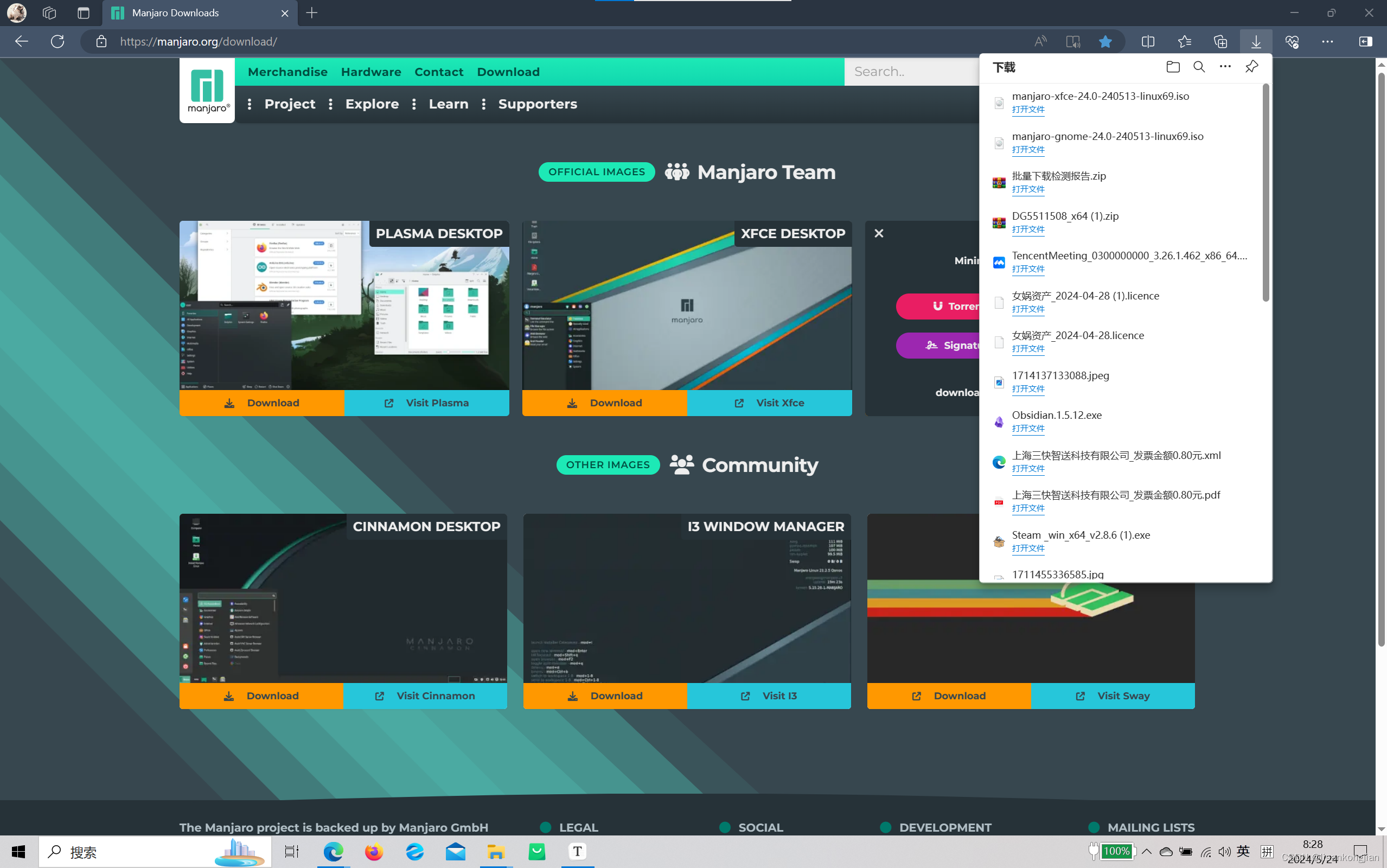The height and width of the screenshot is (868, 1387).
Task: Click the site Search input field
Action: point(912,71)
